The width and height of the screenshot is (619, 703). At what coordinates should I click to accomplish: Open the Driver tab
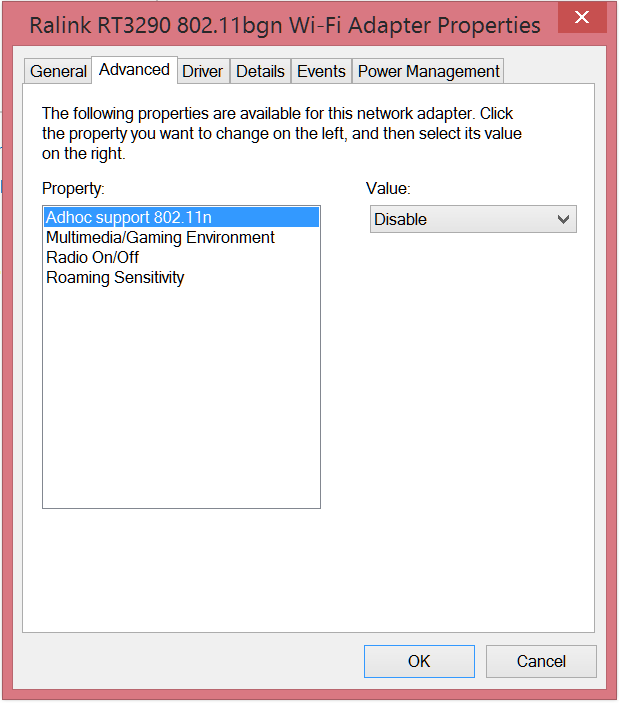coord(203,71)
